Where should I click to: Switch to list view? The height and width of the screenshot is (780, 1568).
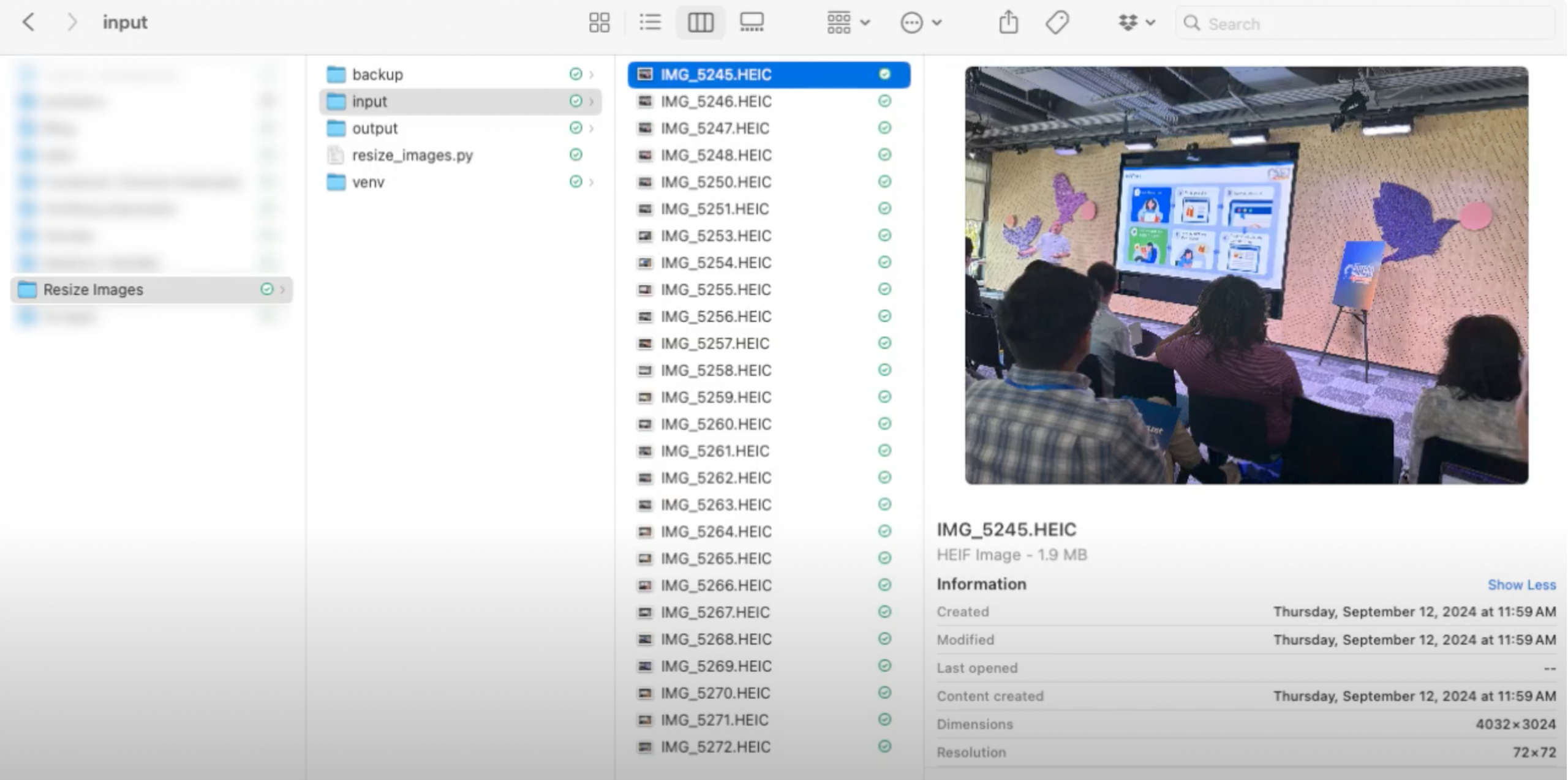tap(650, 23)
